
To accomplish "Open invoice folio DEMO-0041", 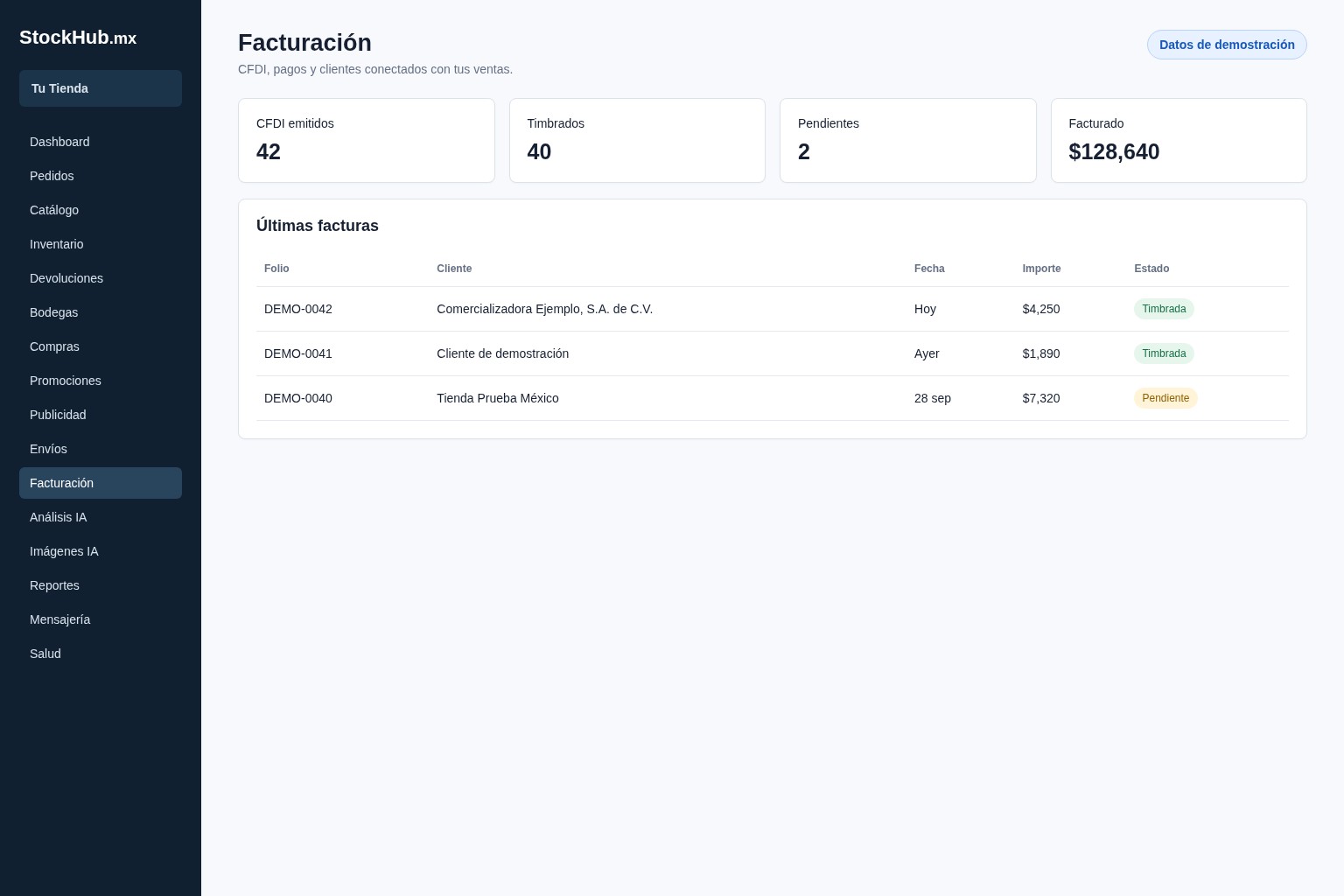I will (298, 353).
